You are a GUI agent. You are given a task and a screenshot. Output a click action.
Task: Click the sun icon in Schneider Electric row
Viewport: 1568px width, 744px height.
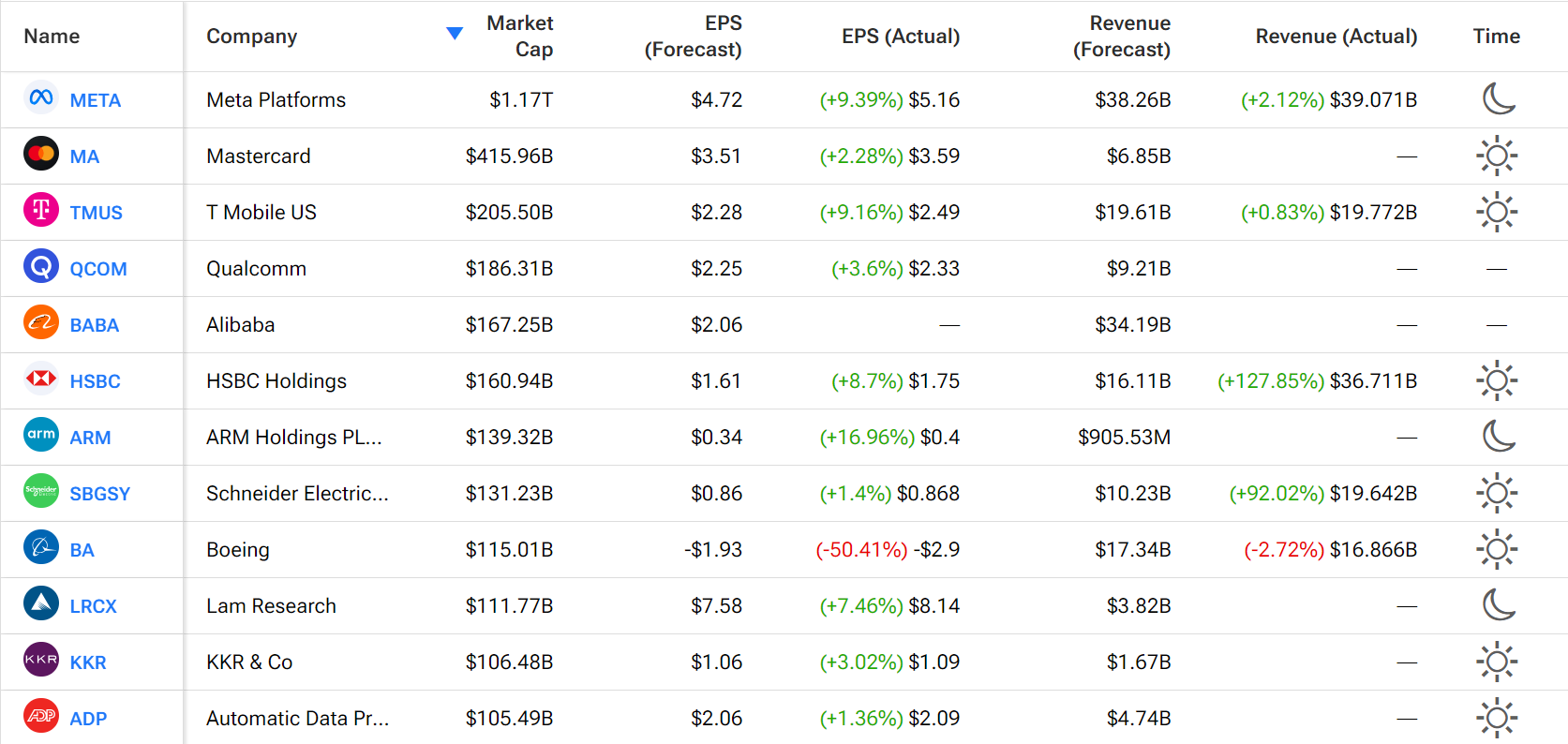pos(1497,493)
